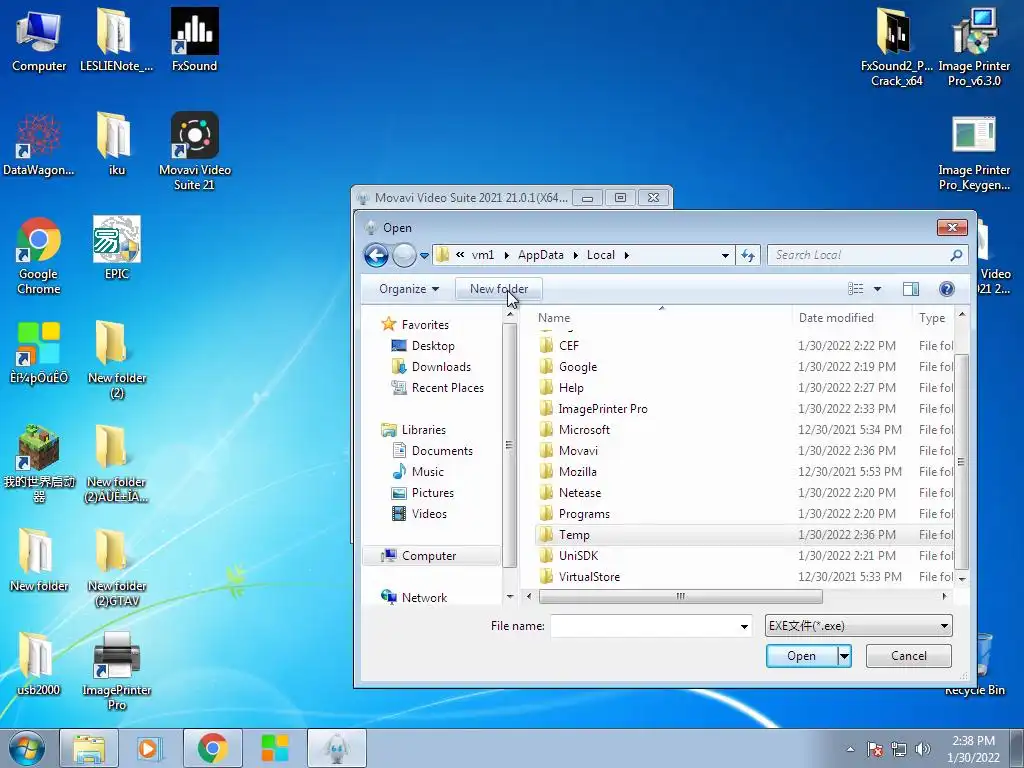Viewport: 1024px width, 768px height.
Task: Click the volume icon in system tray
Action: point(923,749)
